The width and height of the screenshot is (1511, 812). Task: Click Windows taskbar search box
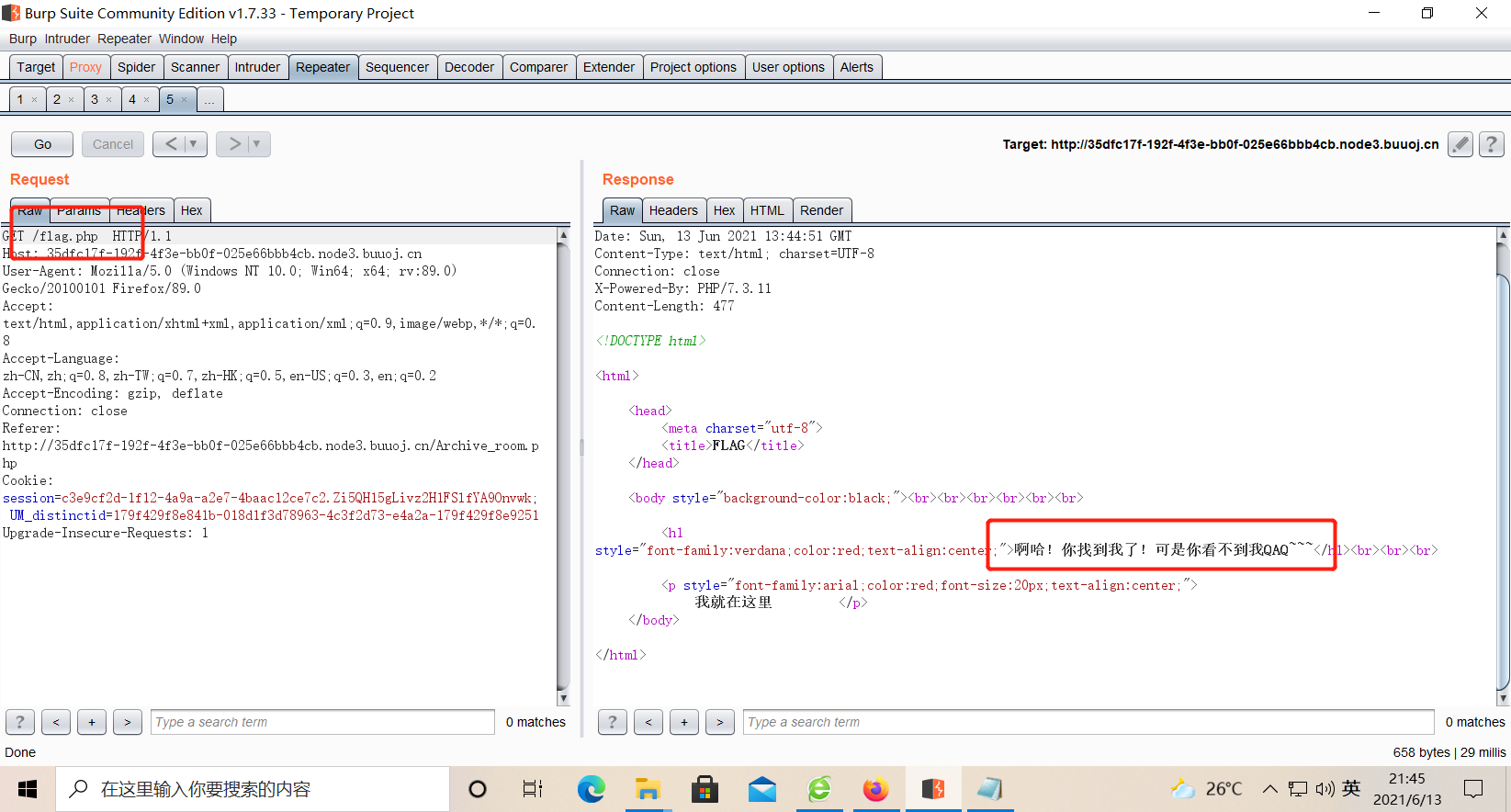253,789
